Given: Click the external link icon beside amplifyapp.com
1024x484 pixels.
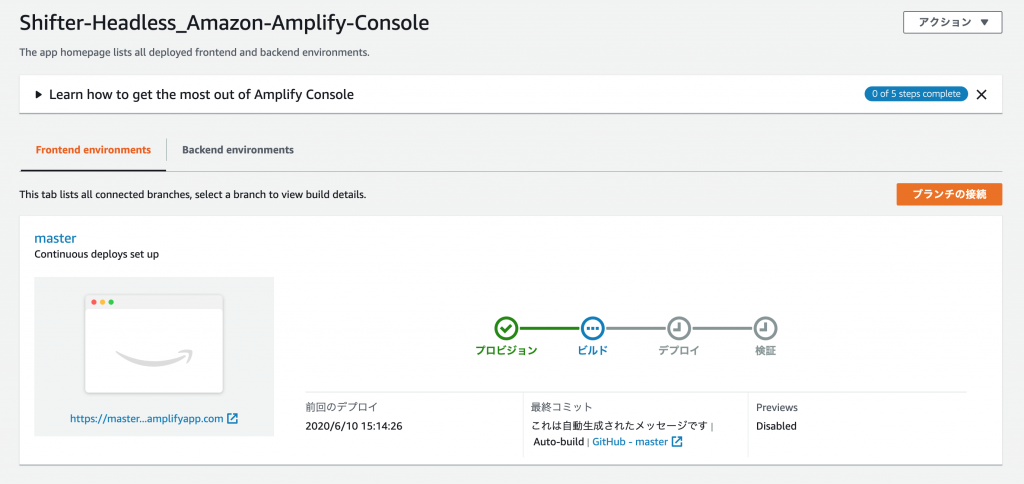Looking at the screenshot, I should pyautogui.click(x=232, y=418).
